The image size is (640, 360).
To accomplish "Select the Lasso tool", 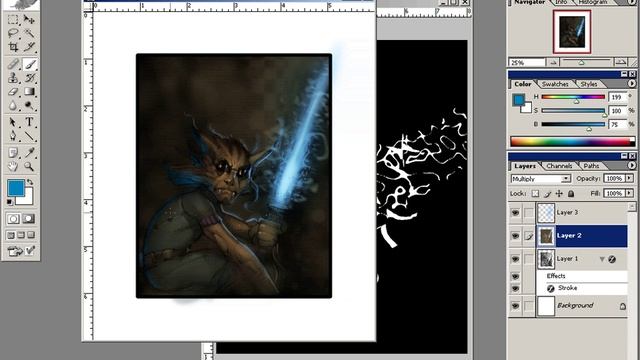I will (x=13, y=33).
